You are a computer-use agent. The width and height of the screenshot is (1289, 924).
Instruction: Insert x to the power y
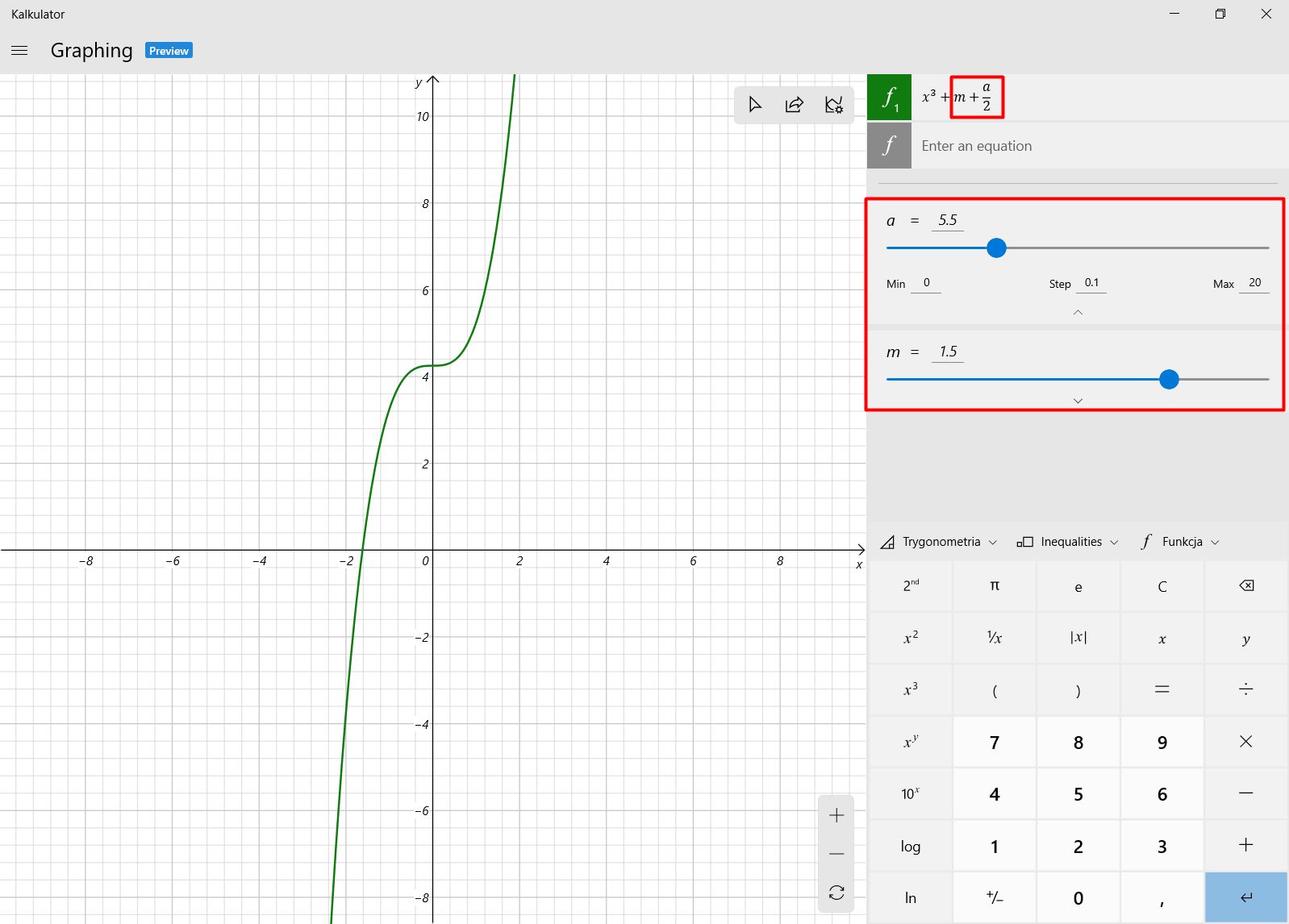click(x=911, y=742)
